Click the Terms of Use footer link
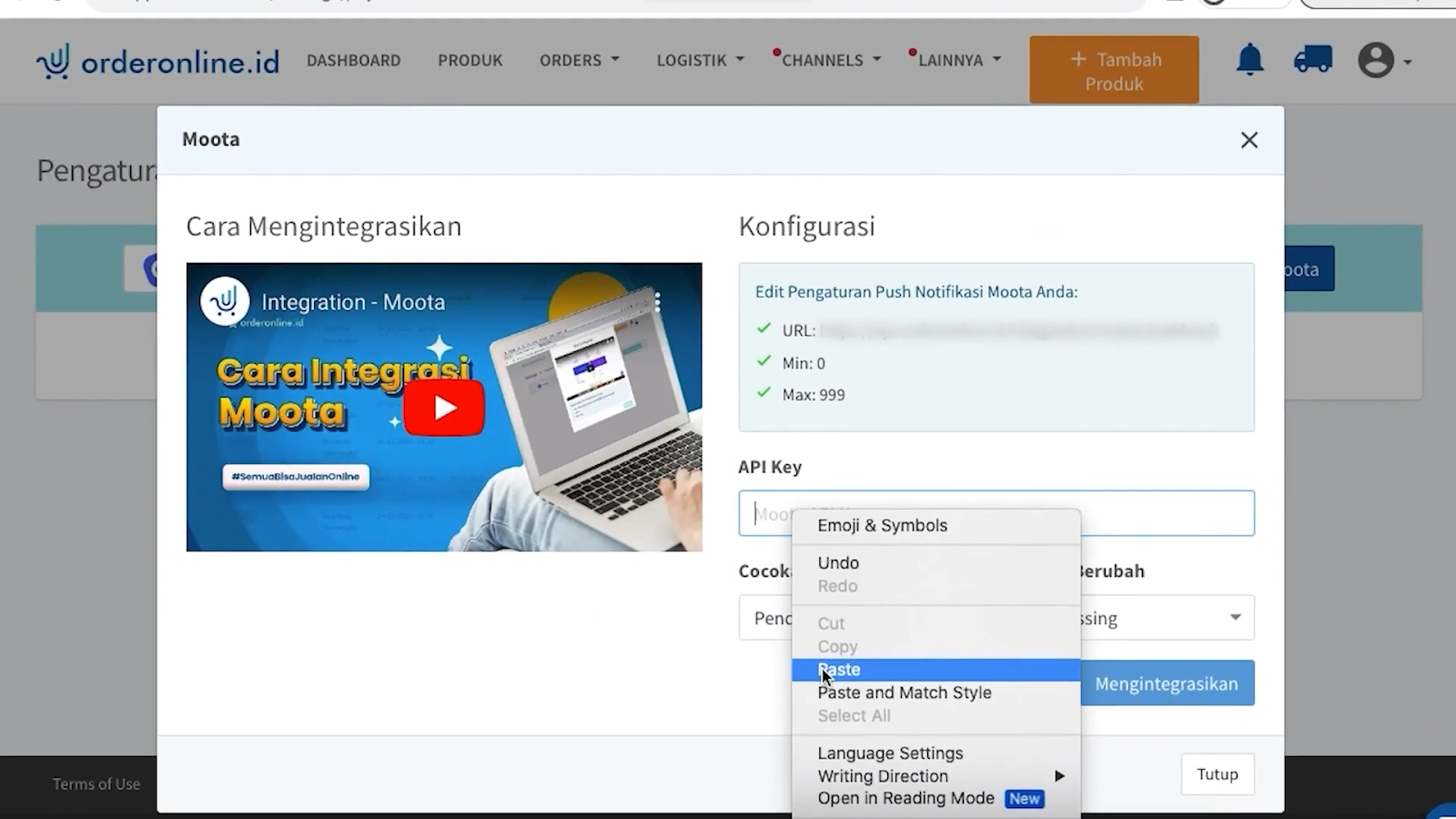 96,784
